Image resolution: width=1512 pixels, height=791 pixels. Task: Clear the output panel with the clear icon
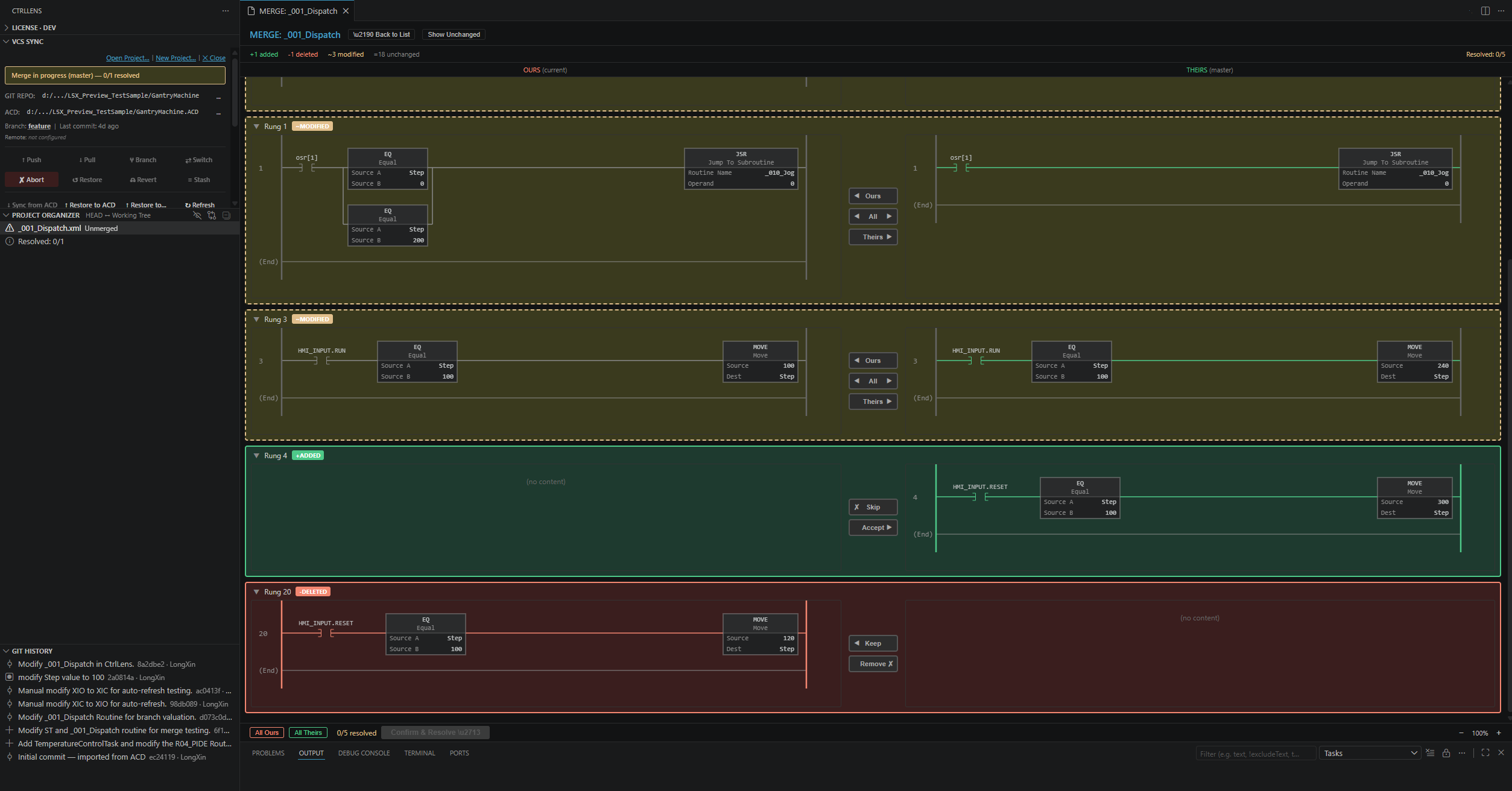pos(1430,753)
